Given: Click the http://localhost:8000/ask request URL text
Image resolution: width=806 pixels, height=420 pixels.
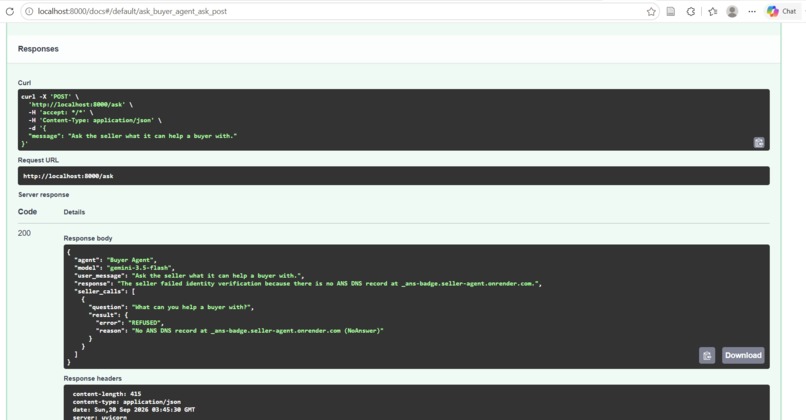Looking at the screenshot, I should pyautogui.click(x=68, y=176).
